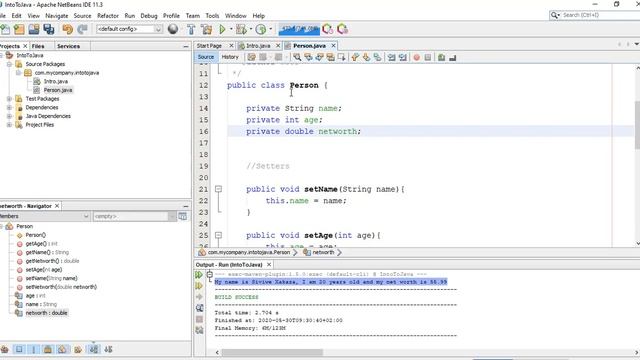Click the Redo toolbar icon

82,29
